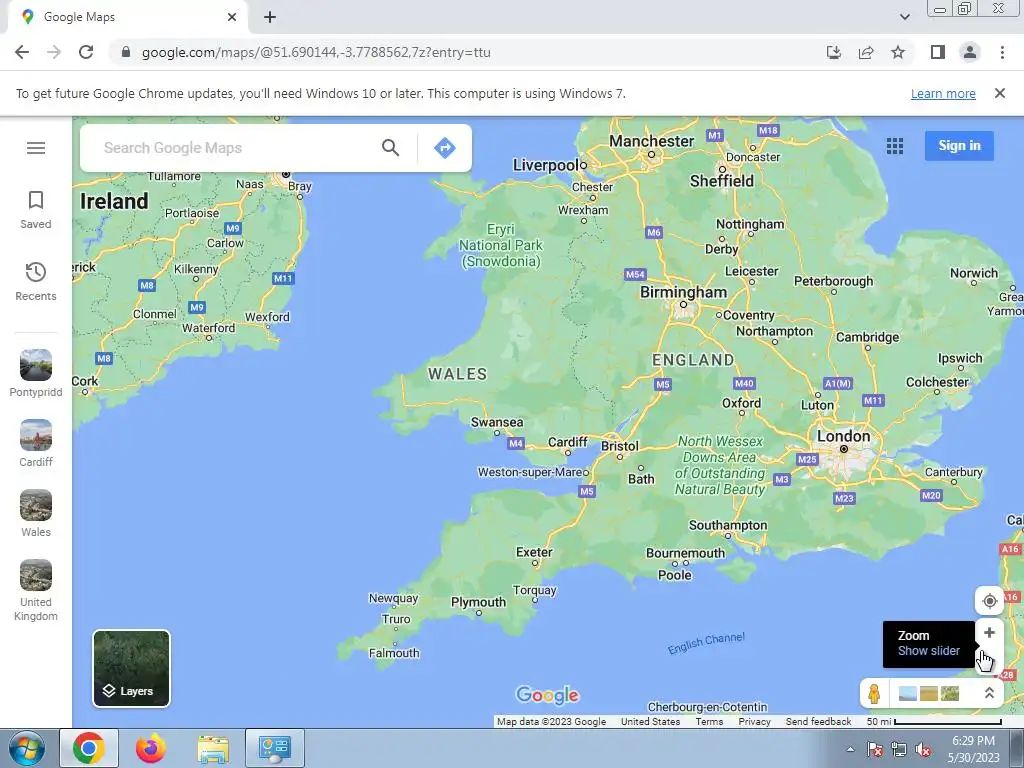Open Chrome from the taskbar
Screen dimensions: 1024x768
[x=89, y=748]
